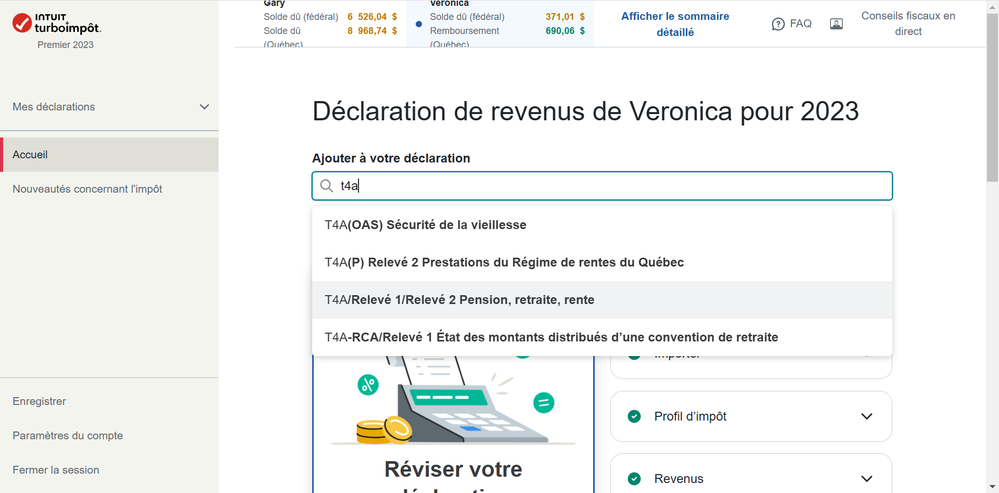Screen dimensions: 999x493
Task: Click the Réviser votre heading
Action: [453, 469]
